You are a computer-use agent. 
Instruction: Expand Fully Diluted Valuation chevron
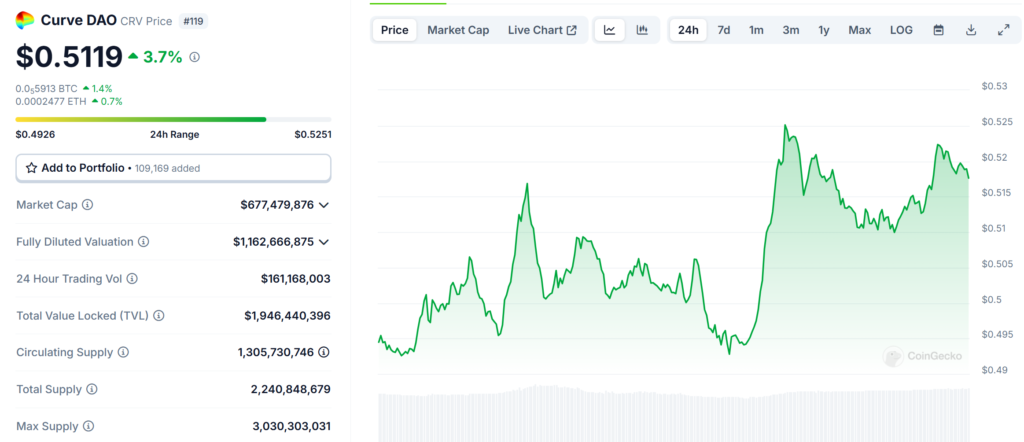pyautogui.click(x=324, y=242)
